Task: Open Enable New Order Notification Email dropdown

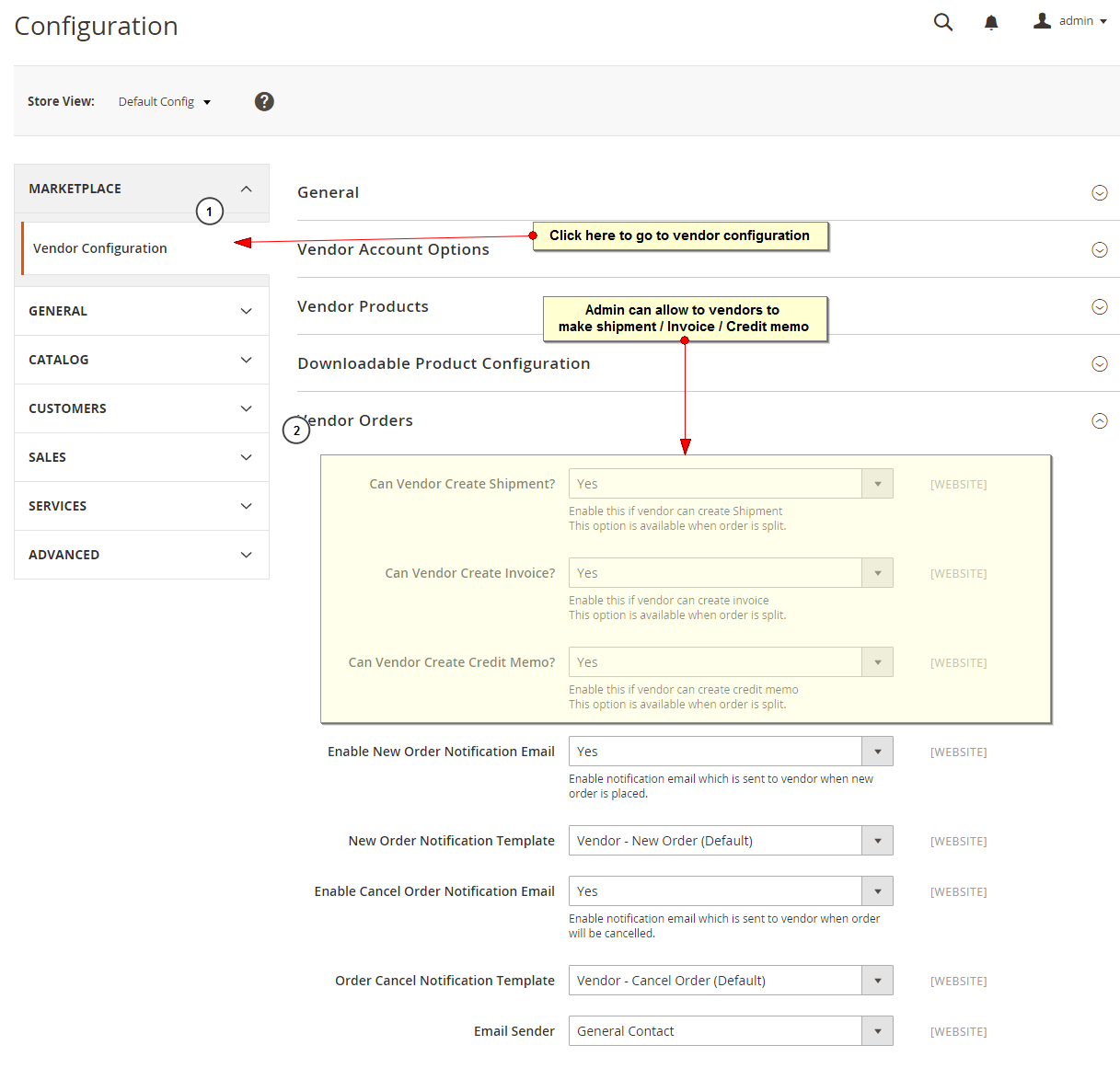Action: [x=730, y=752]
